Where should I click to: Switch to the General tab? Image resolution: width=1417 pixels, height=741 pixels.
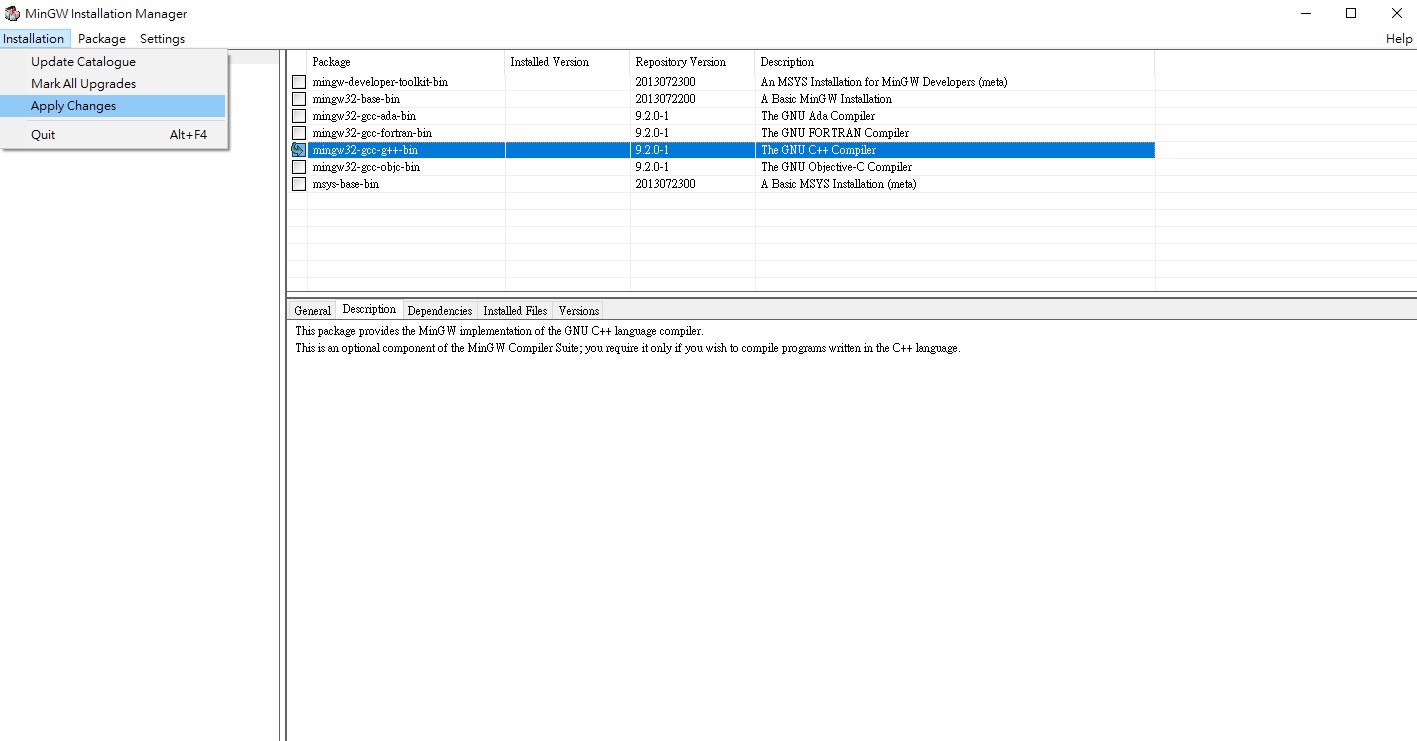click(312, 310)
